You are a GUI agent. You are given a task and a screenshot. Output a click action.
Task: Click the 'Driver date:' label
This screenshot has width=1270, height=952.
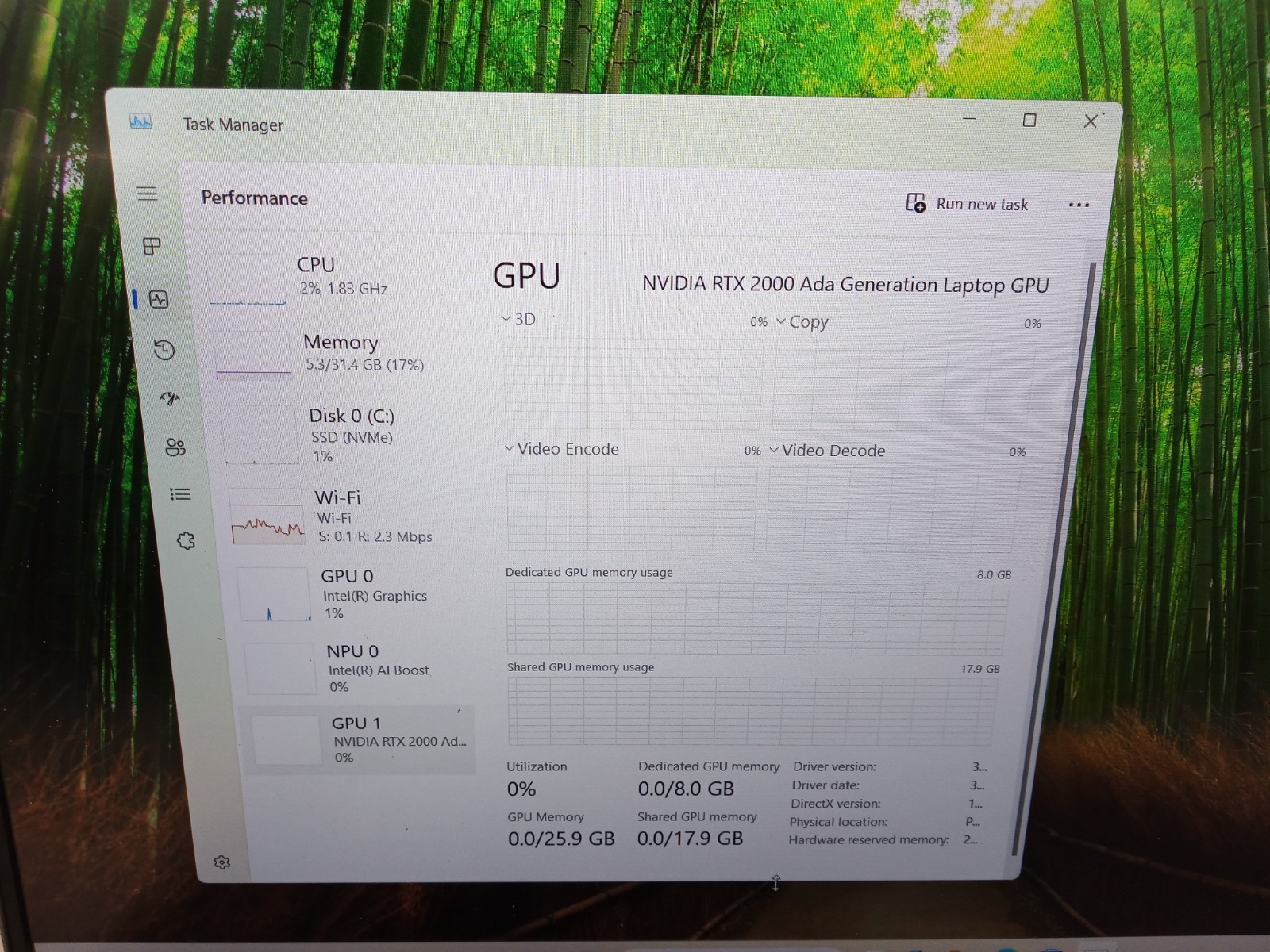[x=825, y=785]
